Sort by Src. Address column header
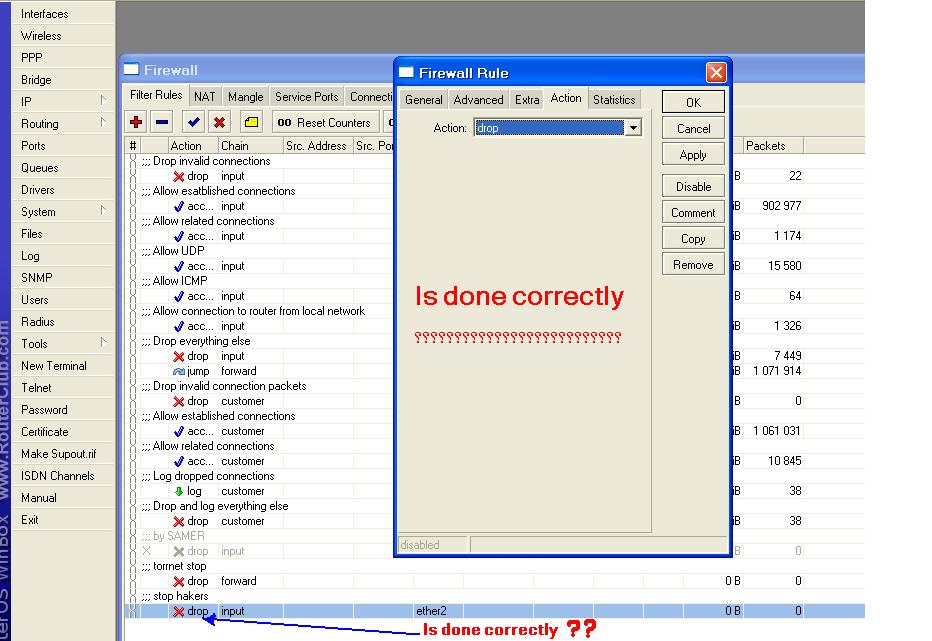This screenshot has width=932, height=641. [318, 146]
